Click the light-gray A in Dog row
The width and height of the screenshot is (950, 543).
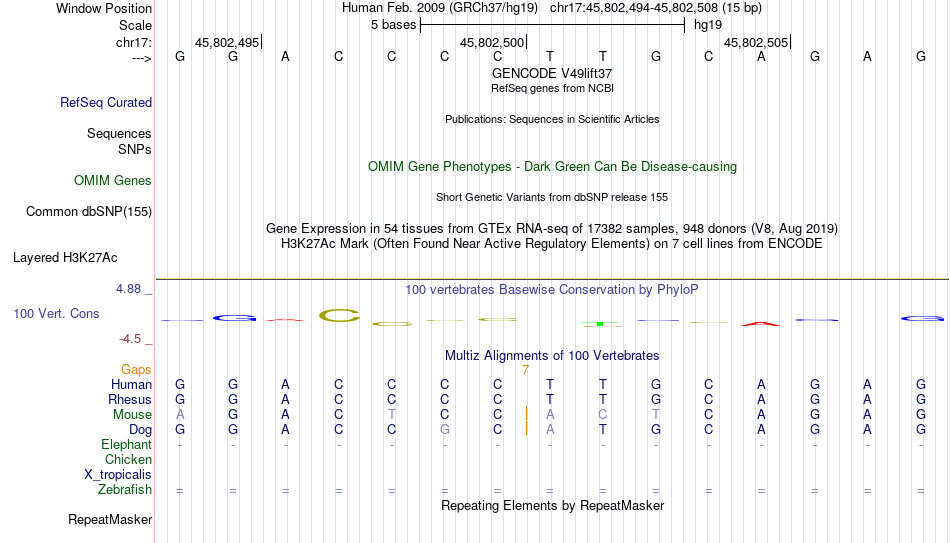click(550, 430)
